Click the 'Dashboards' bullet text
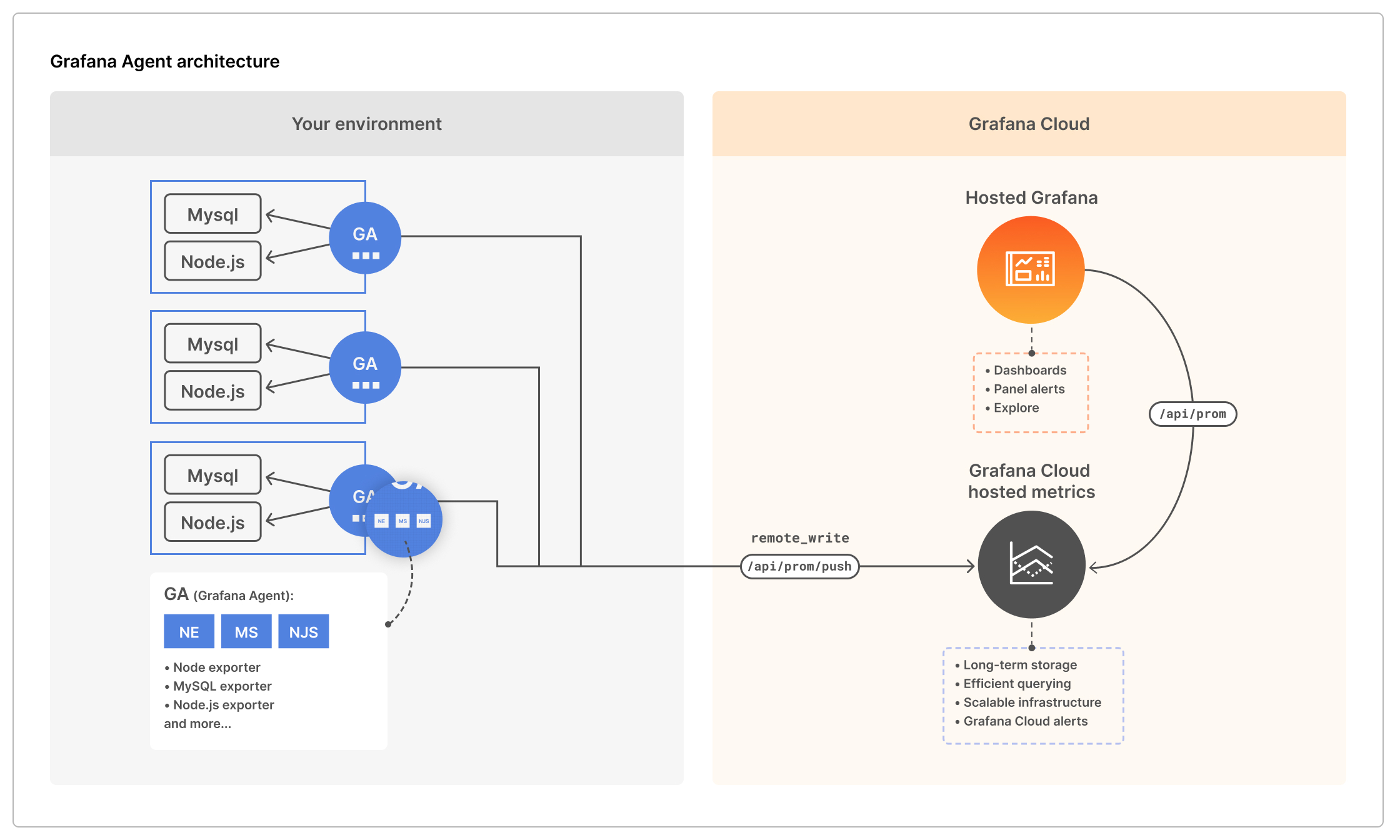The height and width of the screenshot is (840, 1400). point(1030,370)
